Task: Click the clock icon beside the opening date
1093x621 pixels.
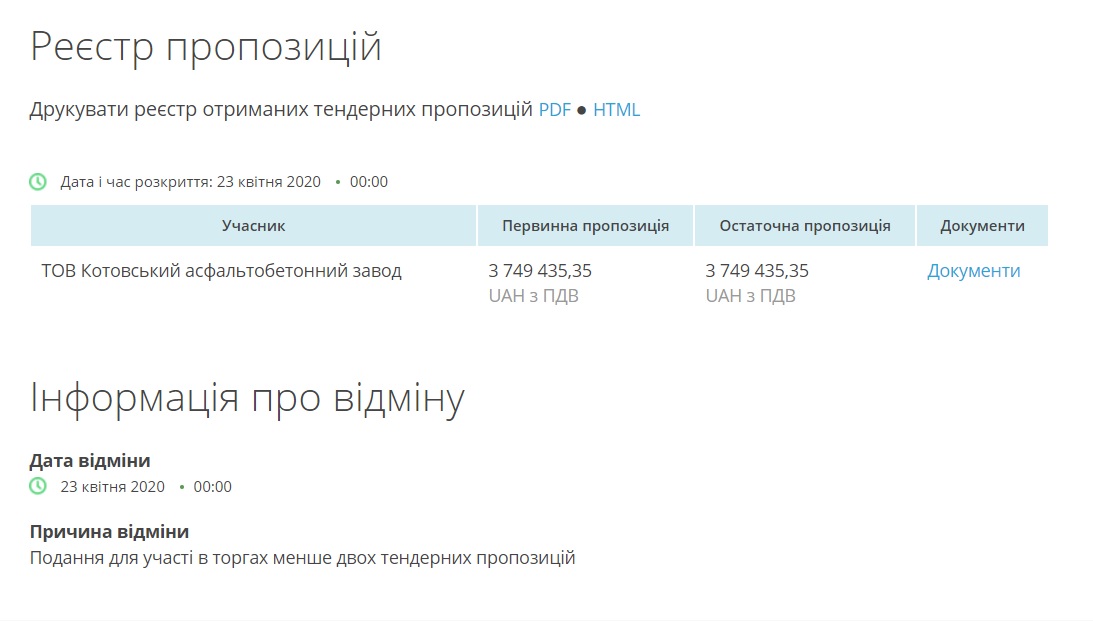Action: pyautogui.click(x=38, y=182)
